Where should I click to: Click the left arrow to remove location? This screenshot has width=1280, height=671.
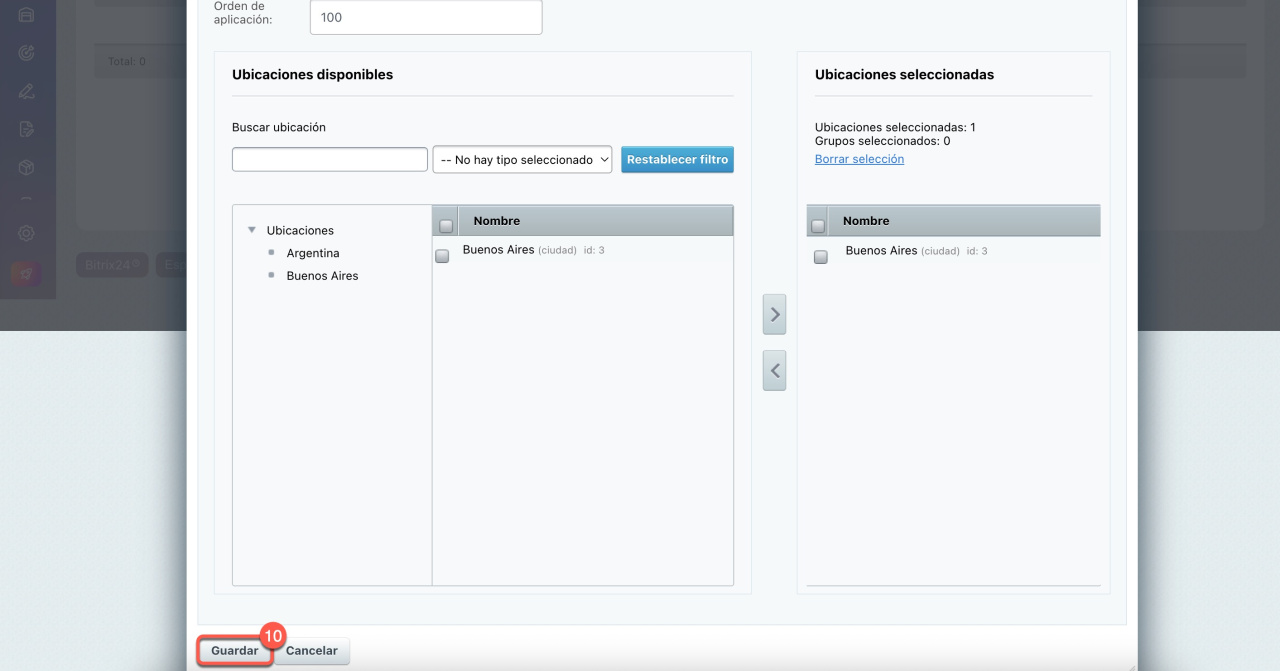click(774, 371)
